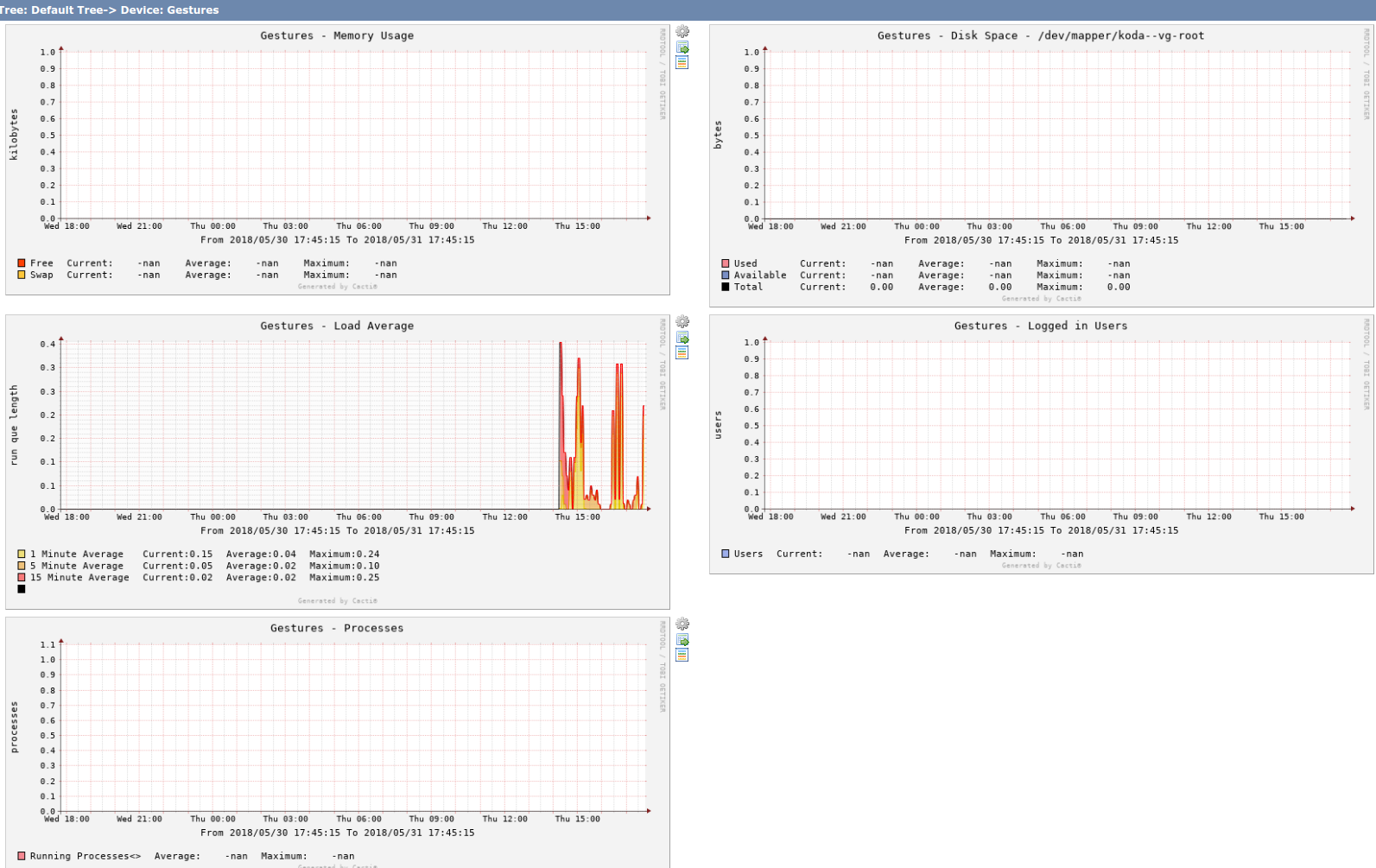Open the Gestures - Load Average graph
Screen dimensions: 1376x868
338,462
